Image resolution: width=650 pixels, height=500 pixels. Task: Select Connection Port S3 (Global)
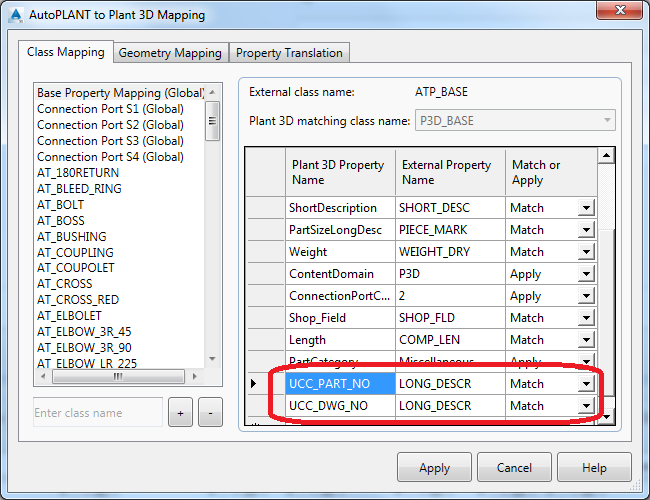click(x=110, y=141)
